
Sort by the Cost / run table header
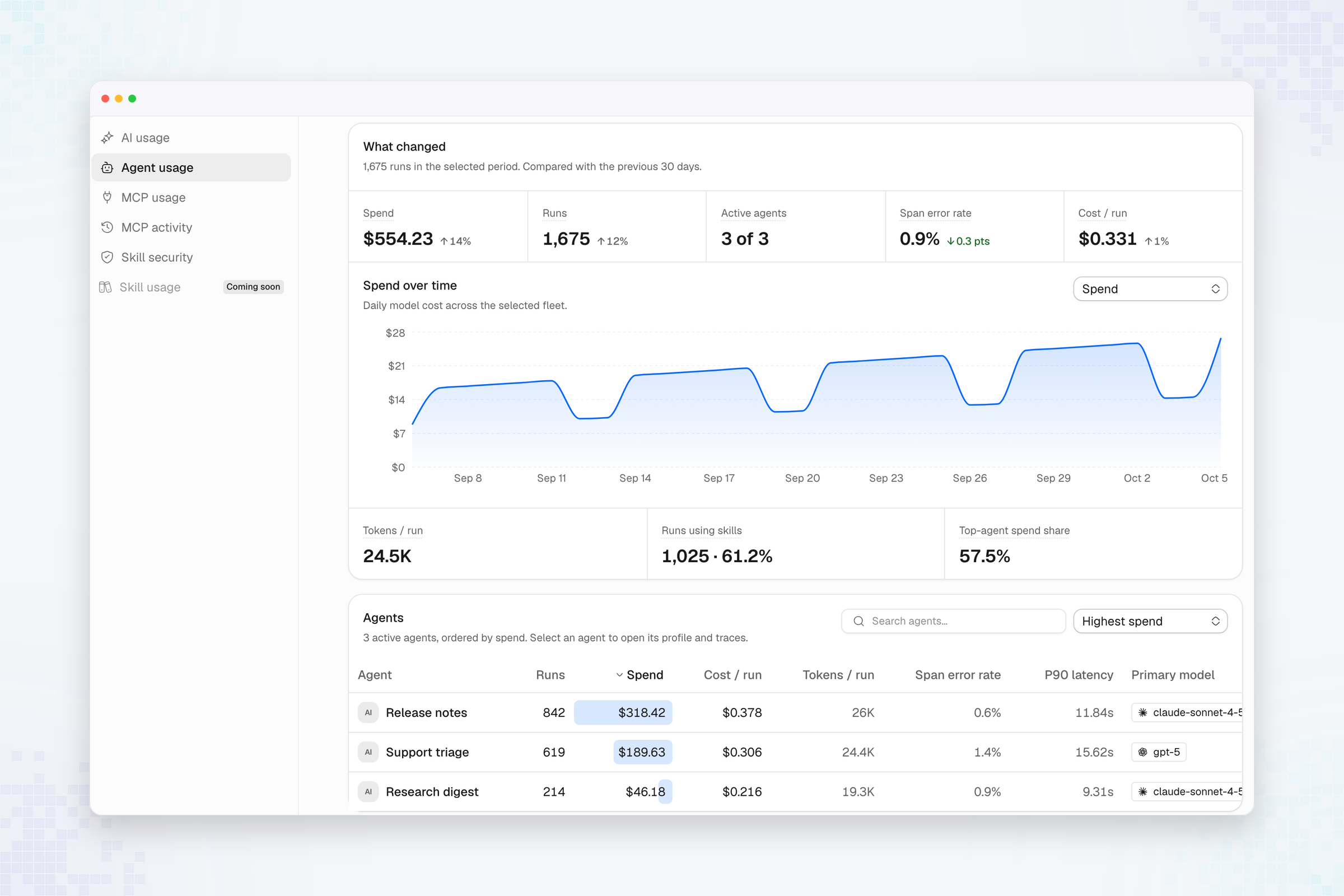(732, 675)
